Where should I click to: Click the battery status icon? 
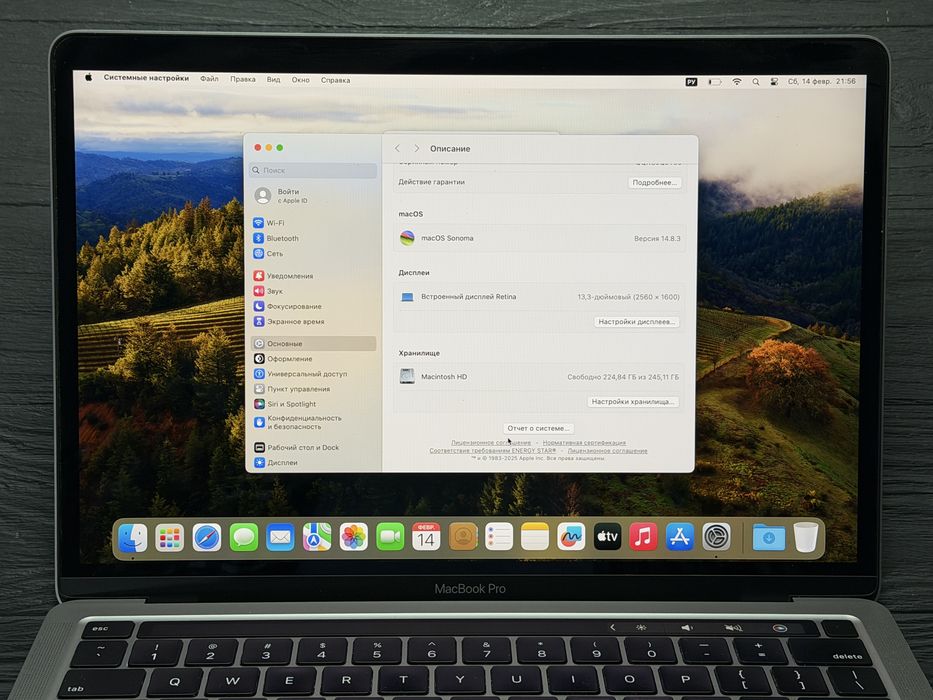715,82
